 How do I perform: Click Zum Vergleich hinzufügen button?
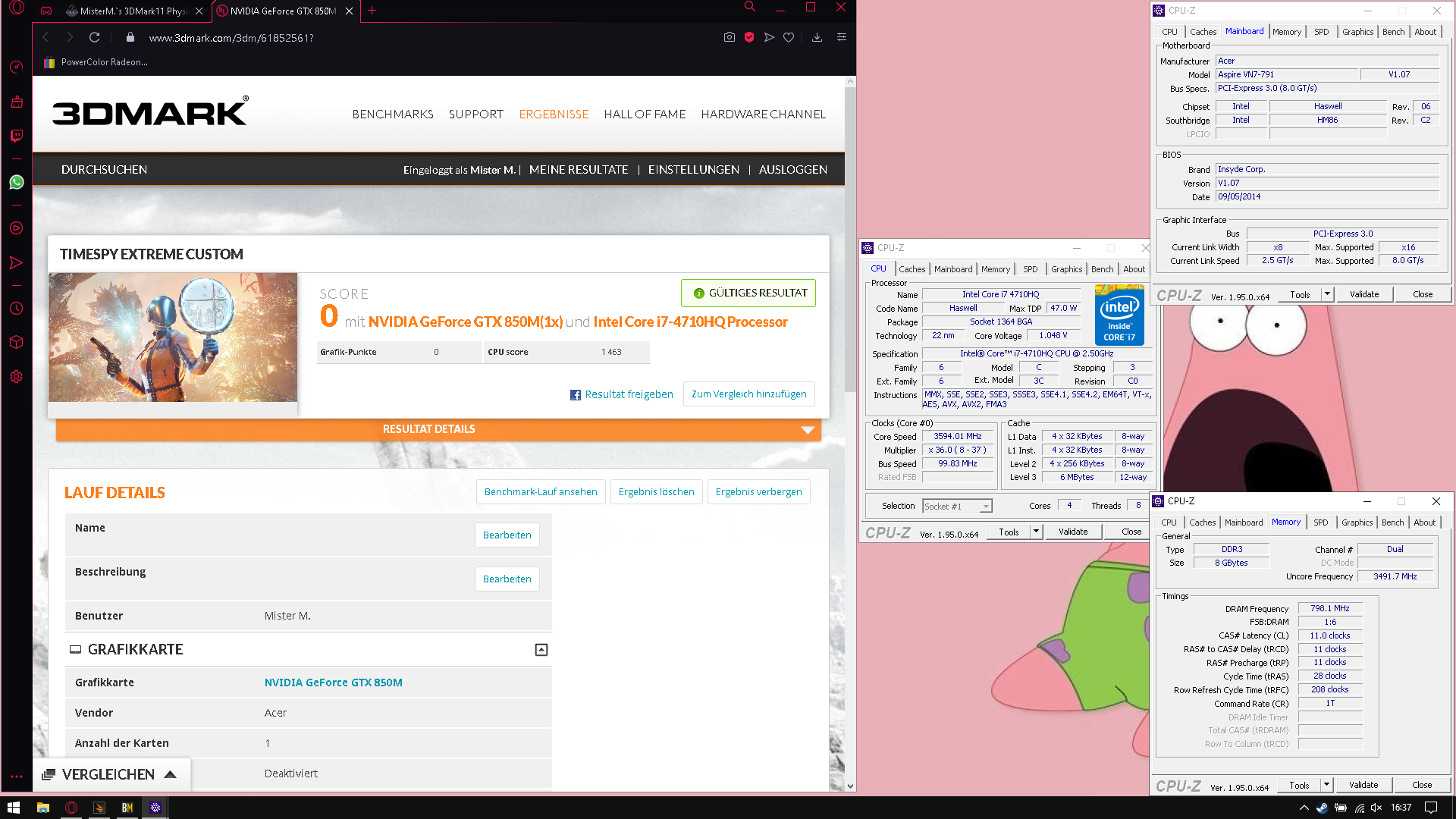[x=748, y=394]
